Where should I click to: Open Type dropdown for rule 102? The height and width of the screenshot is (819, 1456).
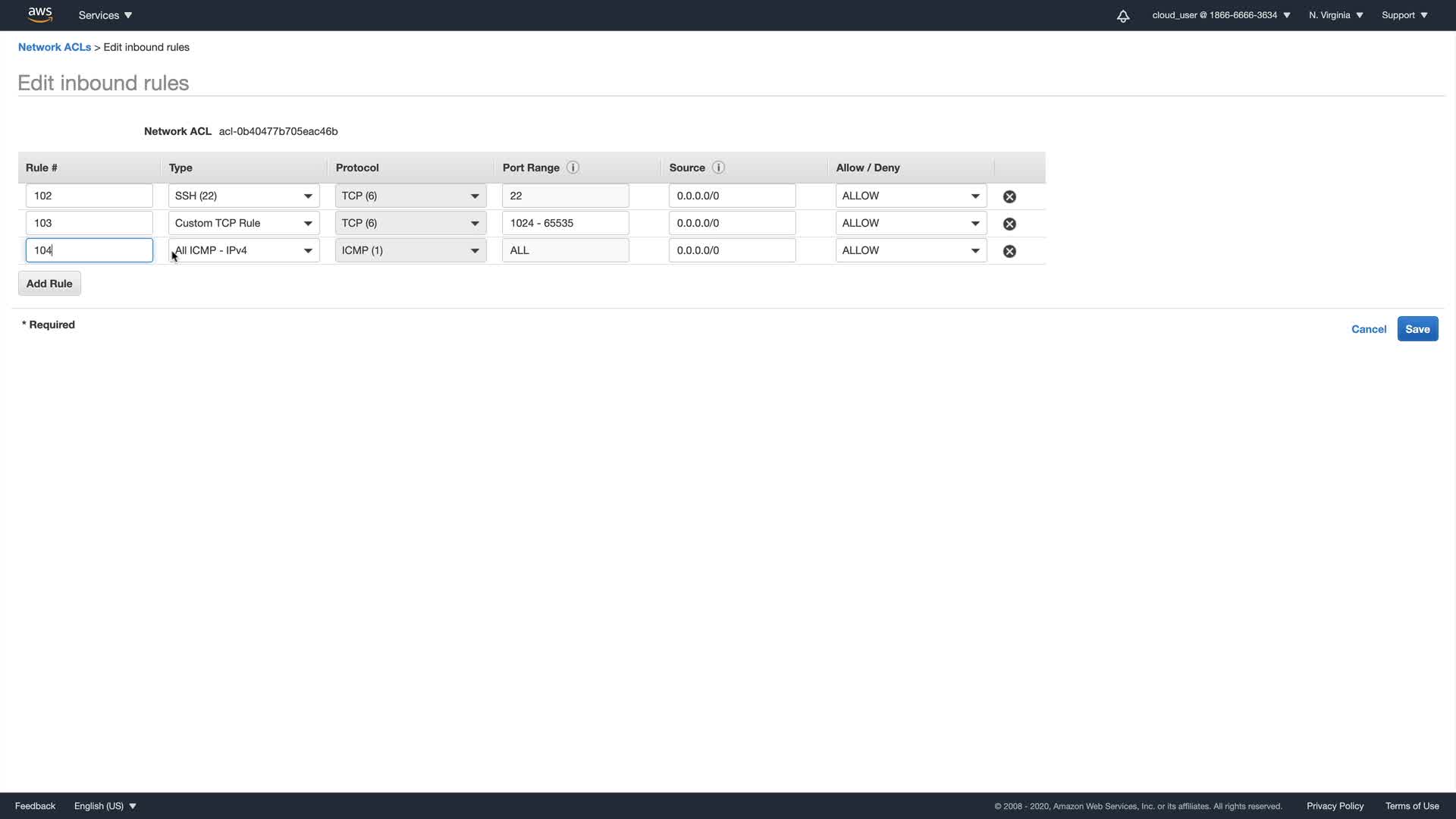point(243,196)
